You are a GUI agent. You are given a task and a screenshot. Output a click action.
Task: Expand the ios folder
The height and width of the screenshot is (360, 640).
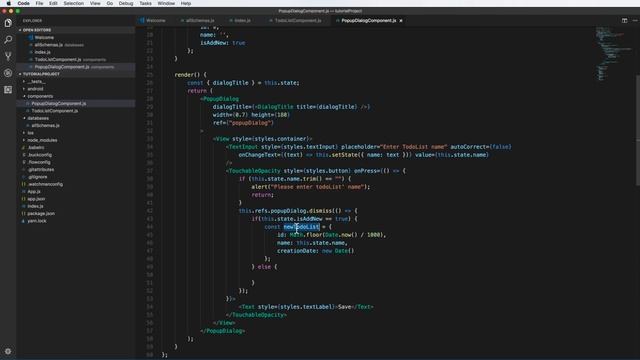31,133
